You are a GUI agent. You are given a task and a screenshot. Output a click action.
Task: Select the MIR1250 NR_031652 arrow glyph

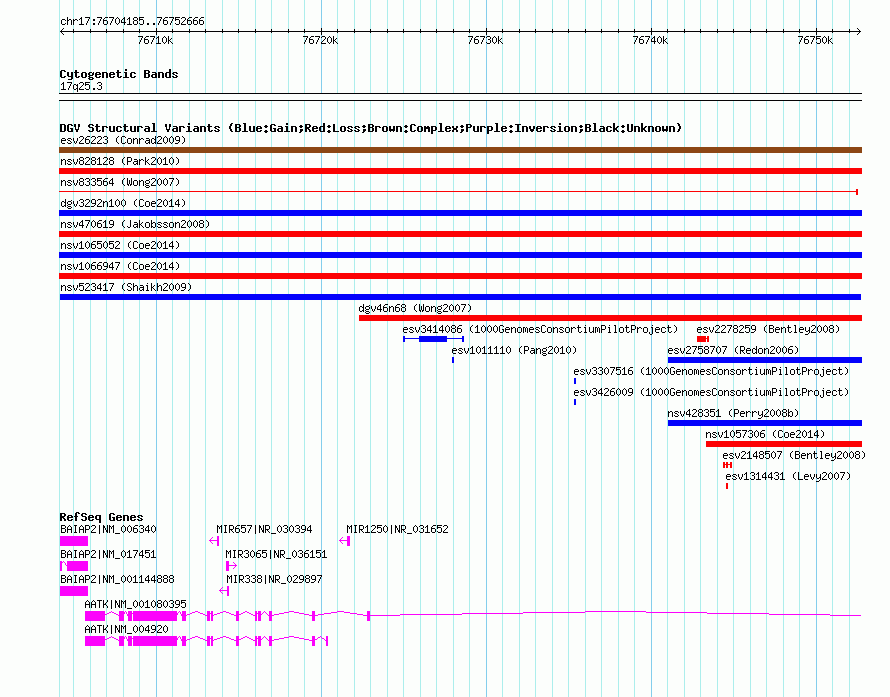pyautogui.click(x=345, y=541)
